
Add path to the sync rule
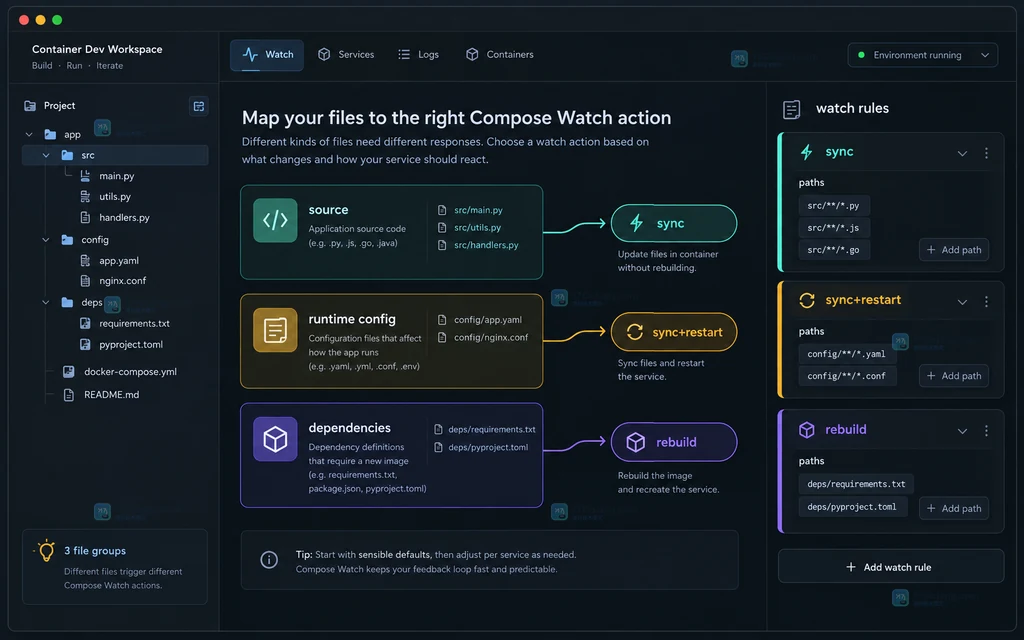tap(953, 250)
